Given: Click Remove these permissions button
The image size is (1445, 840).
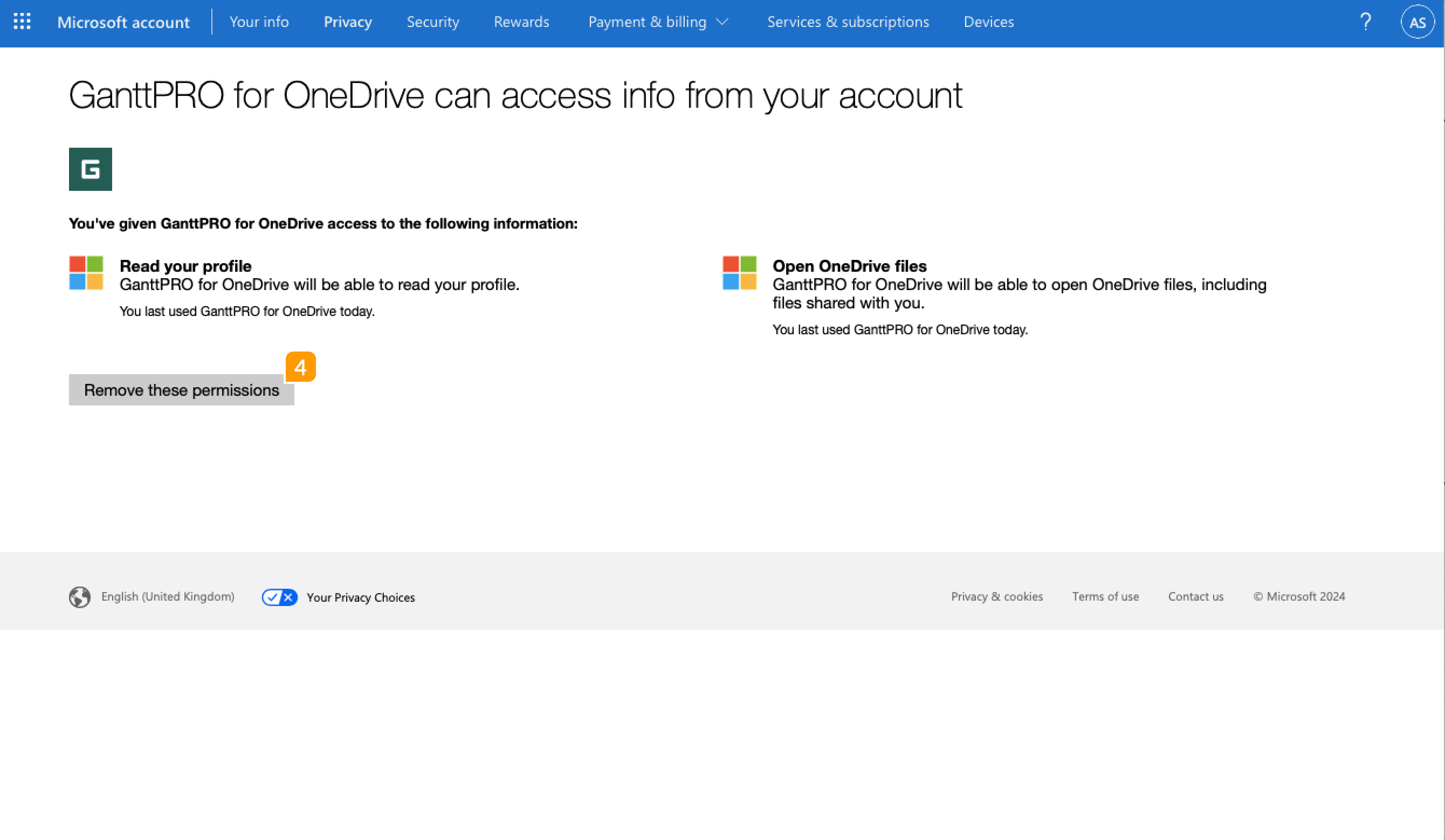Looking at the screenshot, I should coord(182,390).
